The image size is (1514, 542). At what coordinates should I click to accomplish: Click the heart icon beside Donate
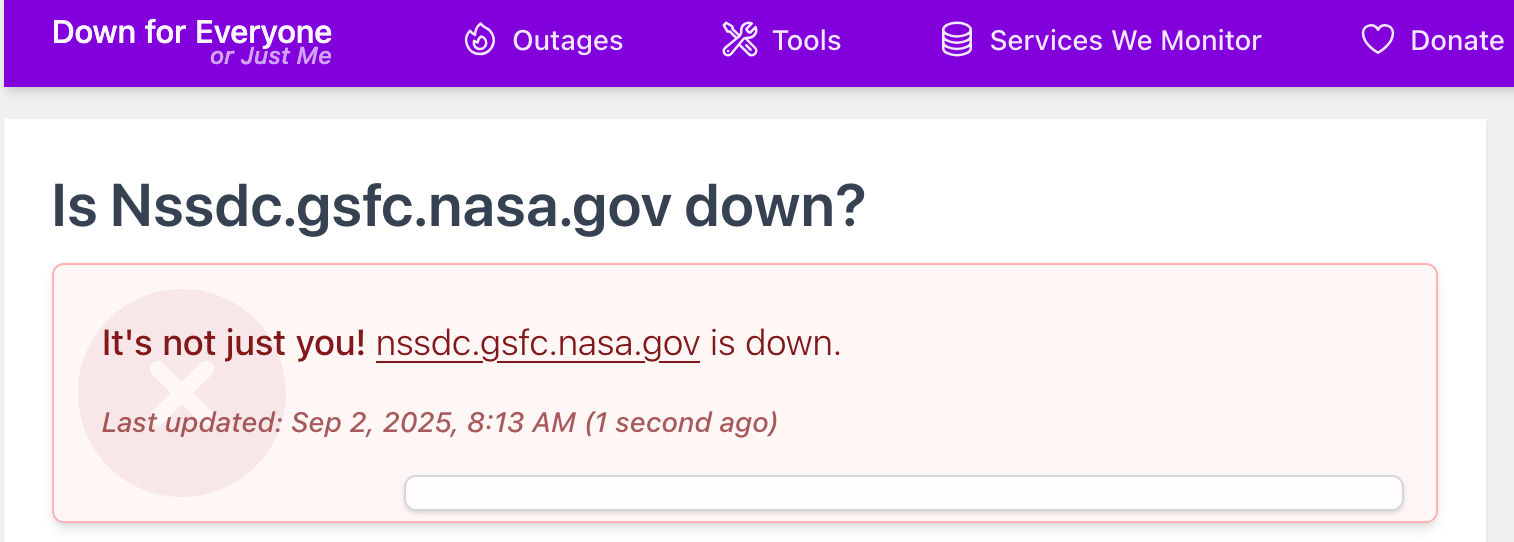point(1377,40)
